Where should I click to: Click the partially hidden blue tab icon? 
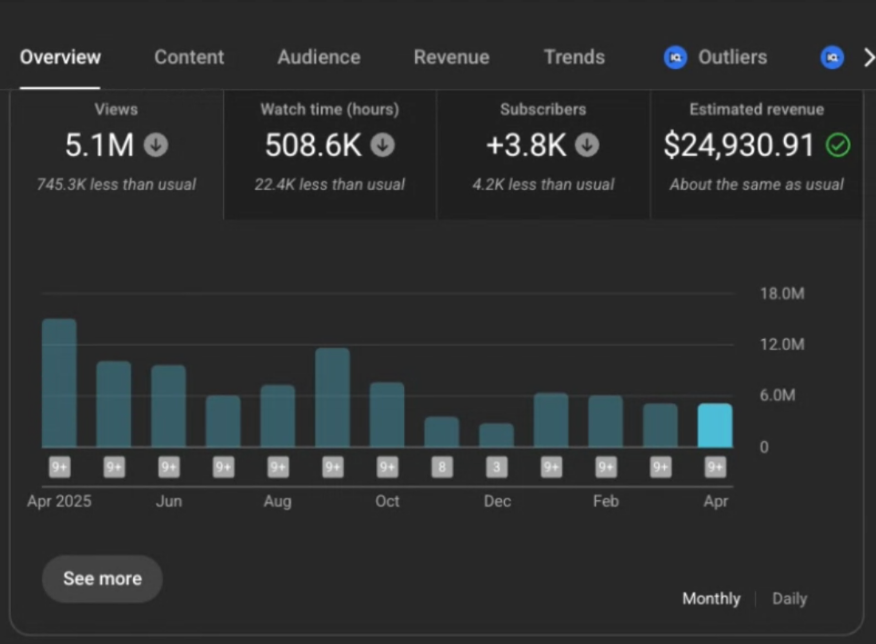tap(832, 58)
